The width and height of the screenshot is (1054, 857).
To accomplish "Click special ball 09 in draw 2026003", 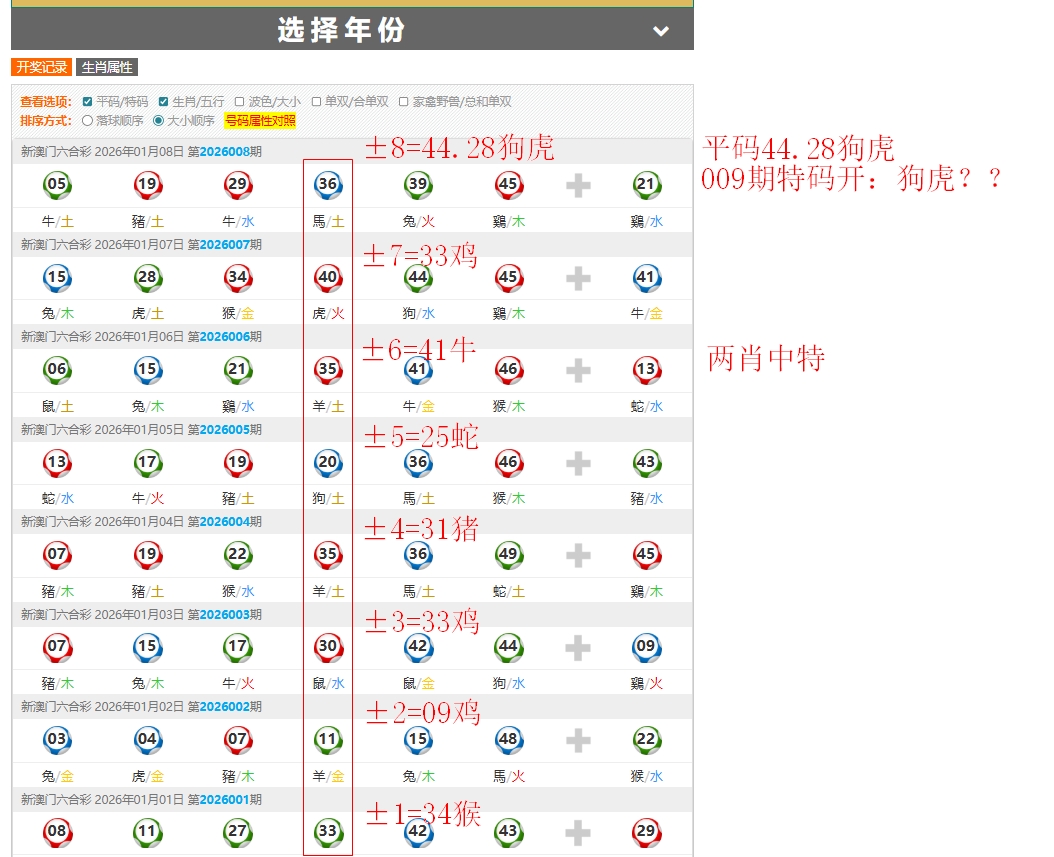I will (x=646, y=647).
